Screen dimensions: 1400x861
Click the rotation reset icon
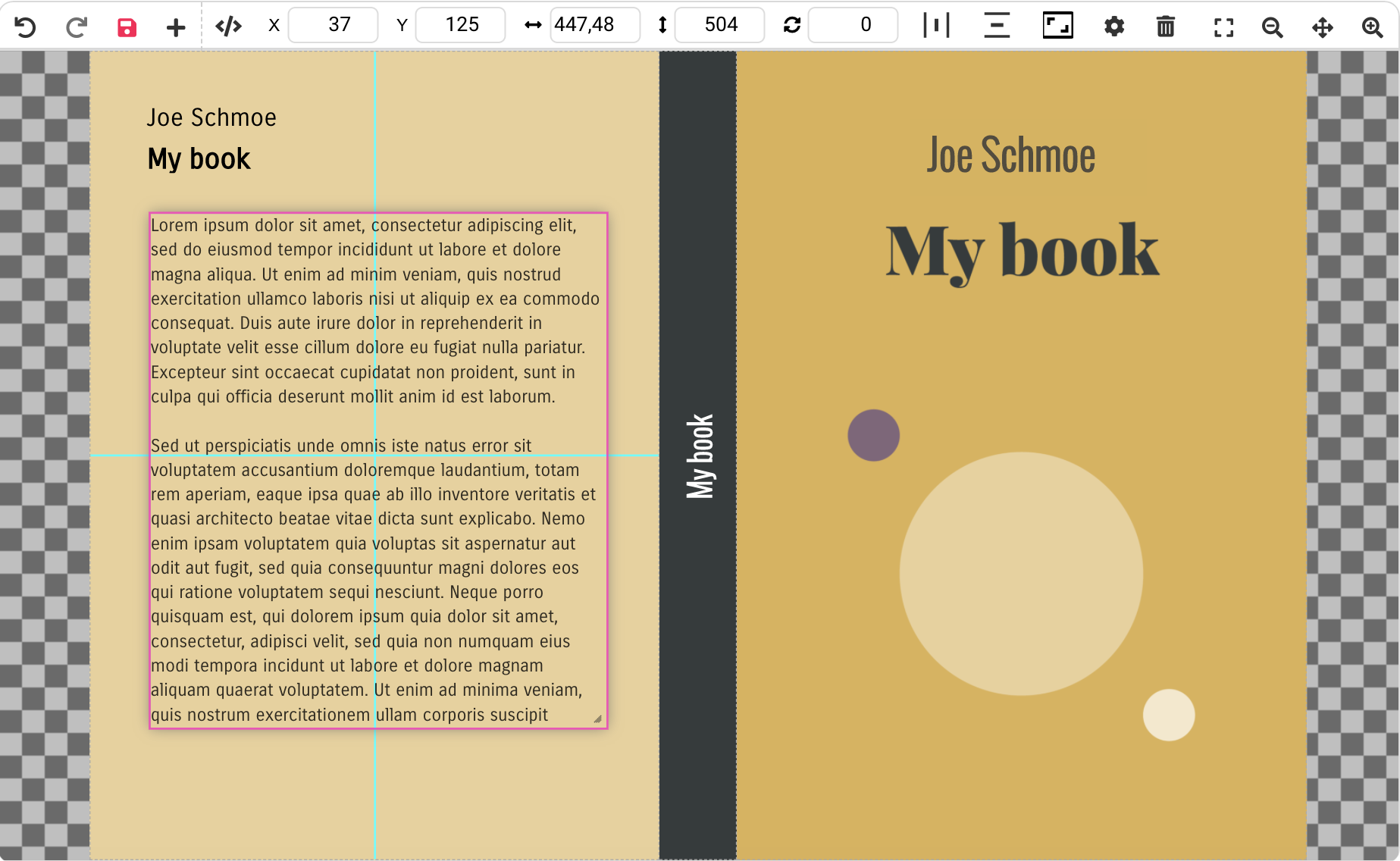791,25
